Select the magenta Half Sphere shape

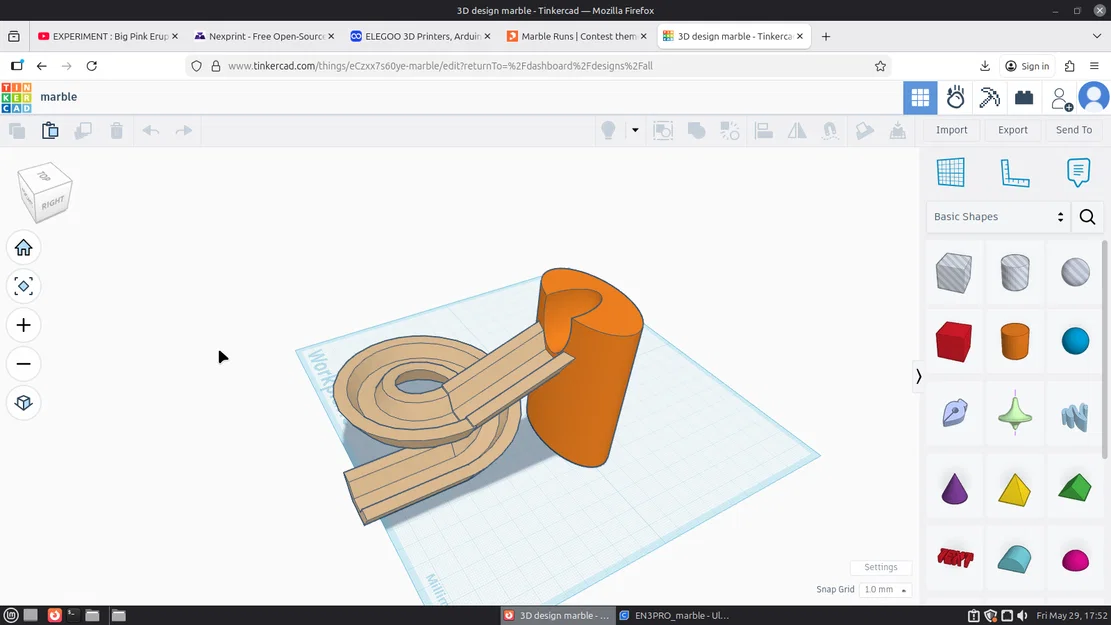tap(1076, 560)
